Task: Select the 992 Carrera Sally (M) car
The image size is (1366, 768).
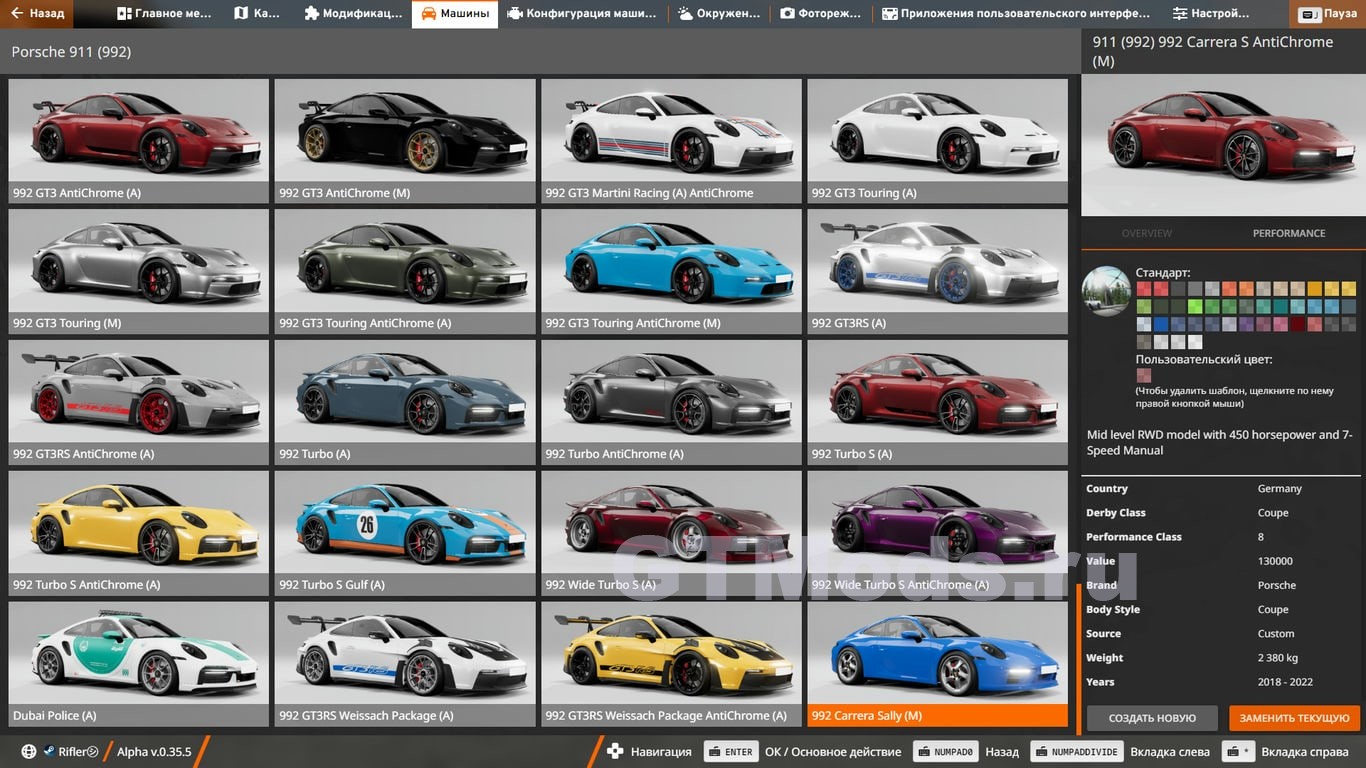Action: pos(938,664)
